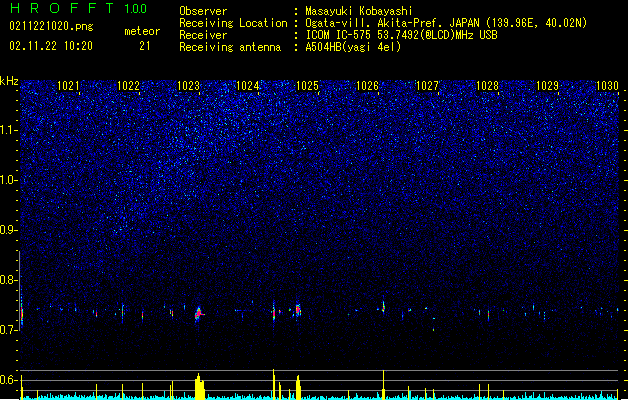Select antenna value A504HB(yagi 4el)
Viewport: 629px width, 400px height.
353,47
